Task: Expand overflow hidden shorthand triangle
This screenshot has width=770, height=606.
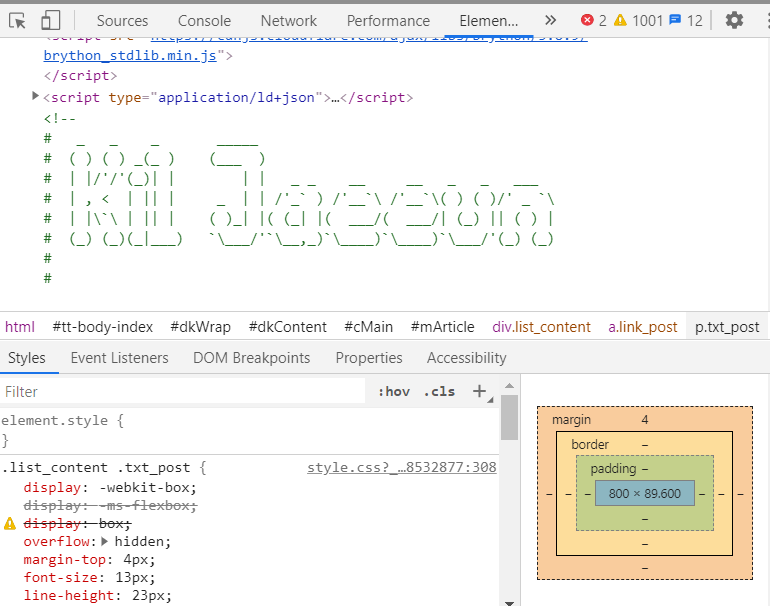Action: 104,541
